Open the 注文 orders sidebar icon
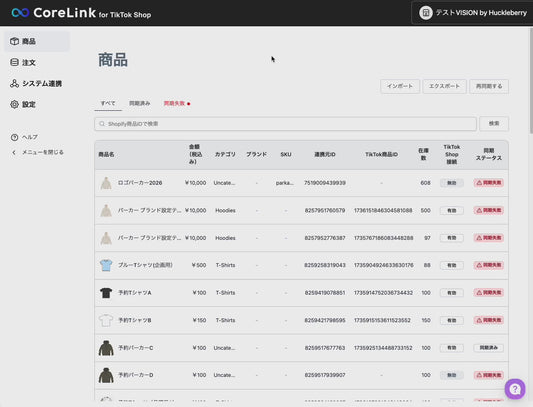This screenshot has width=533, height=407. (14, 62)
